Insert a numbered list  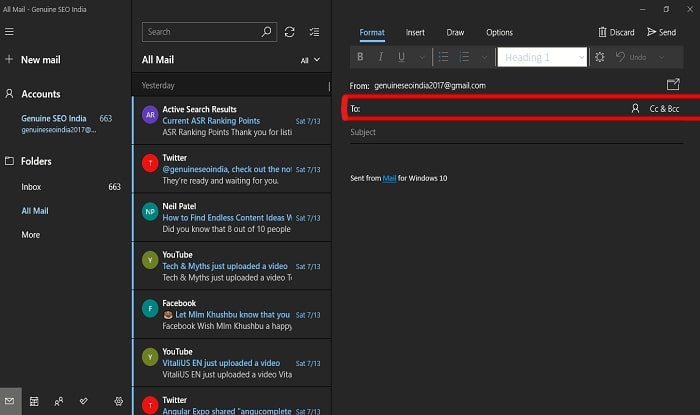pos(464,57)
